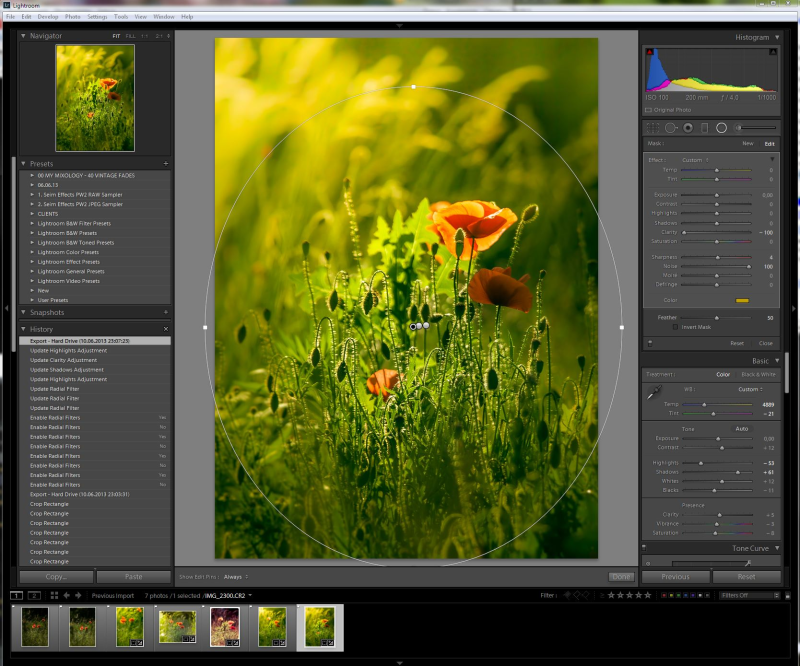Image resolution: width=800 pixels, height=666 pixels.
Task: Choose the Graduated Filter tool
Action: click(x=704, y=128)
